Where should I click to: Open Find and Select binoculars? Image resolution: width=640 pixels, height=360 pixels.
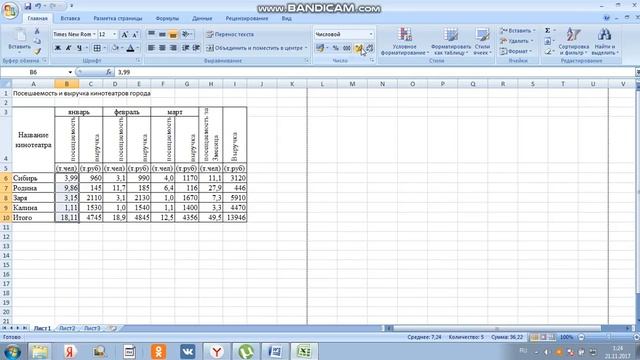pyautogui.click(x=605, y=41)
